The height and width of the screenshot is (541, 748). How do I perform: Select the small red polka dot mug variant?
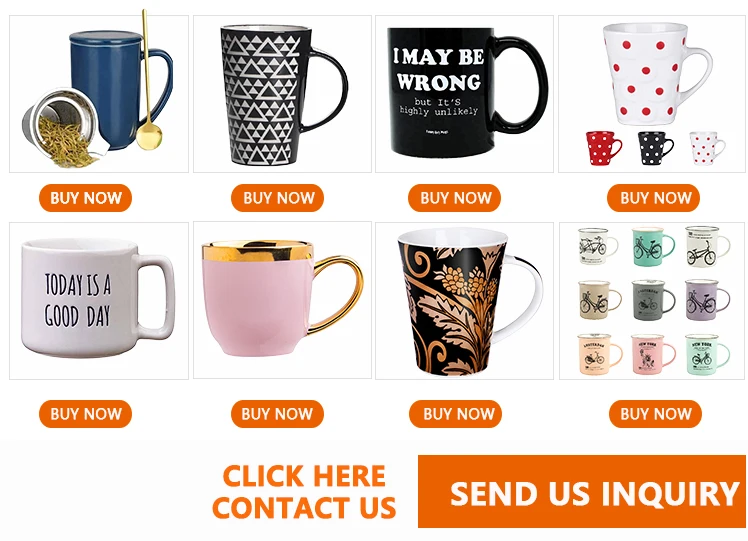click(603, 148)
